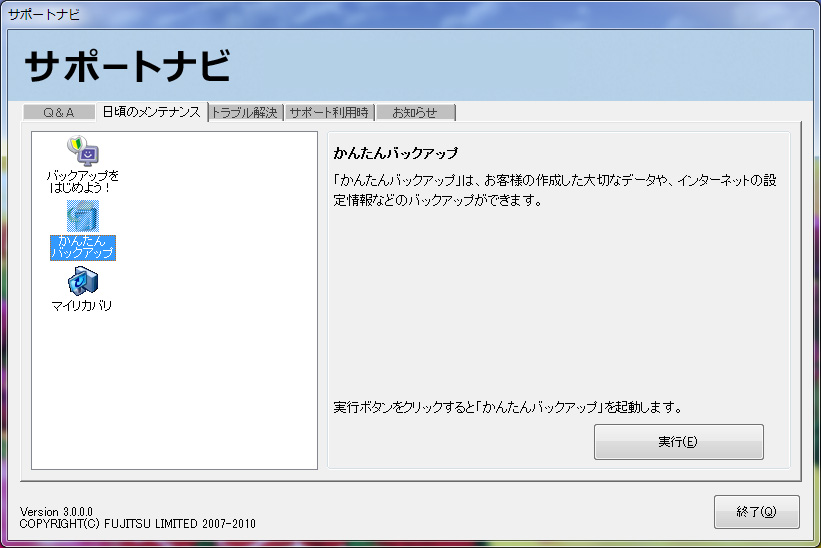Click the 実行ボタンをクリックすると instruction text
Image resolution: width=821 pixels, height=548 pixels.
(x=508, y=407)
